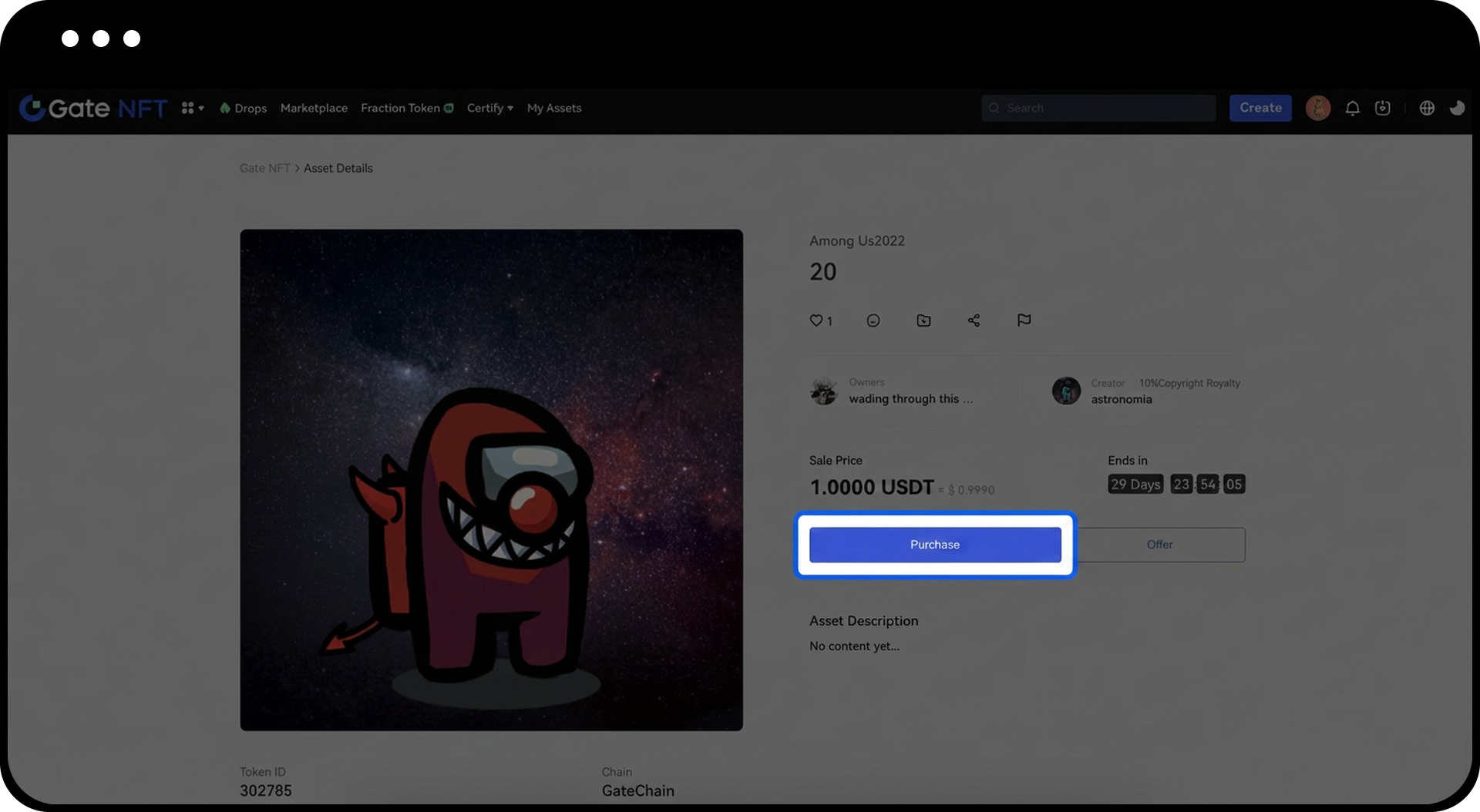1480x812 pixels.
Task: Click the wallet icon in header
Action: [x=1383, y=109]
